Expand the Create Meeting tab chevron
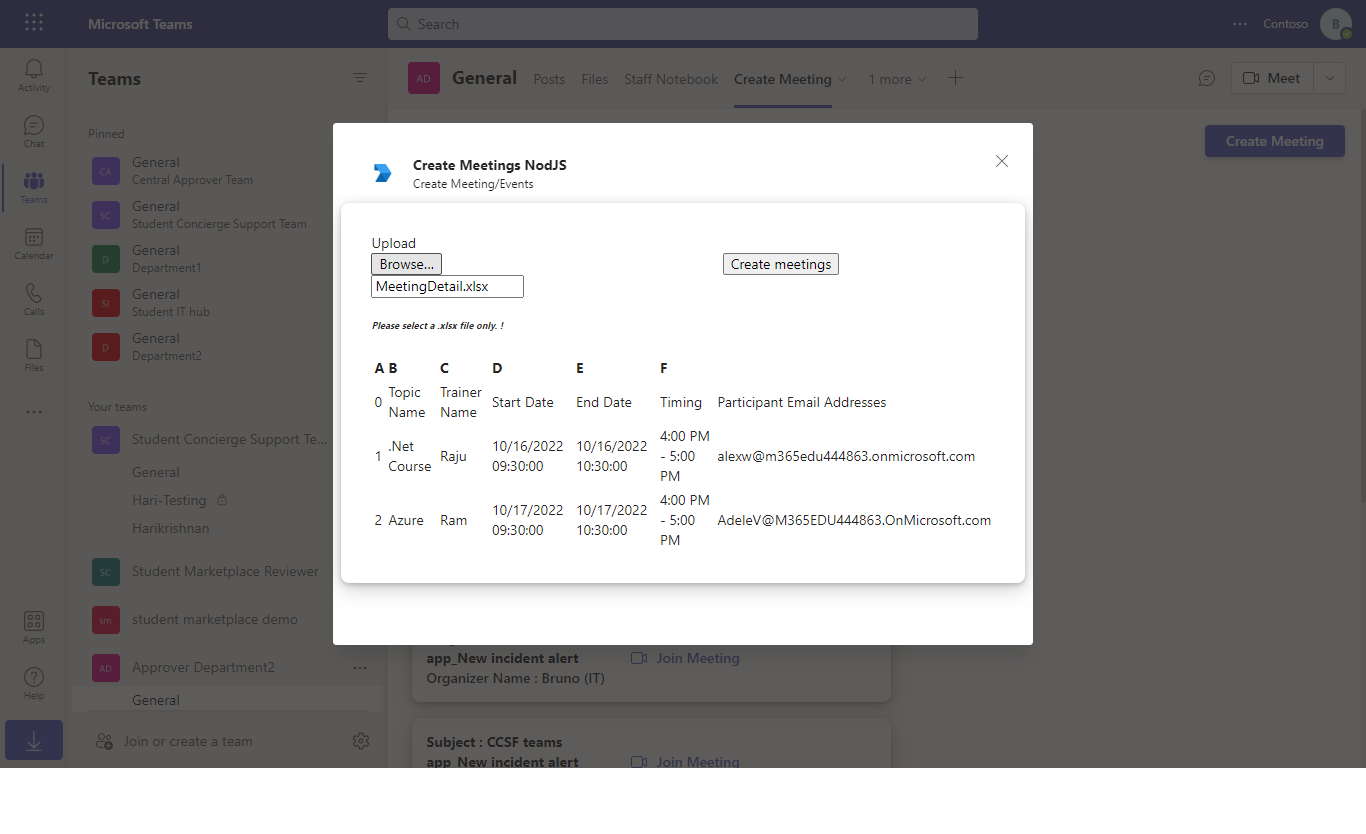The height and width of the screenshot is (834, 1366). point(842,79)
